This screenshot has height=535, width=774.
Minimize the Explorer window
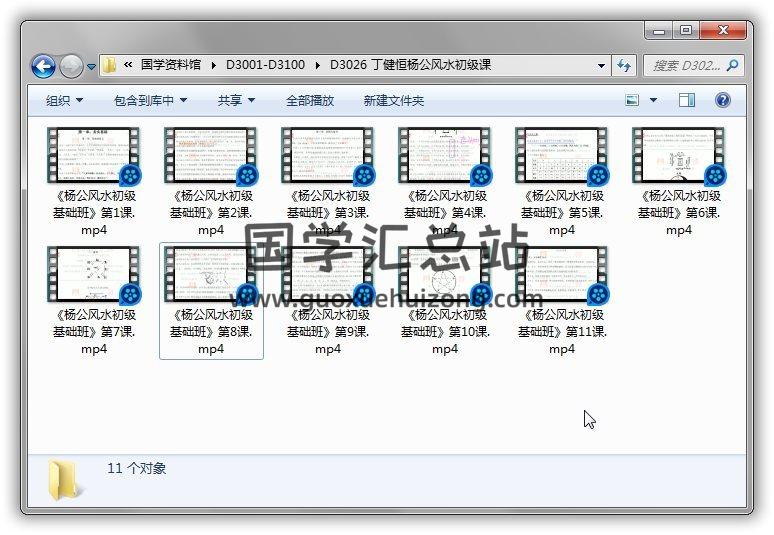pyautogui.click(x=658, y=31)
